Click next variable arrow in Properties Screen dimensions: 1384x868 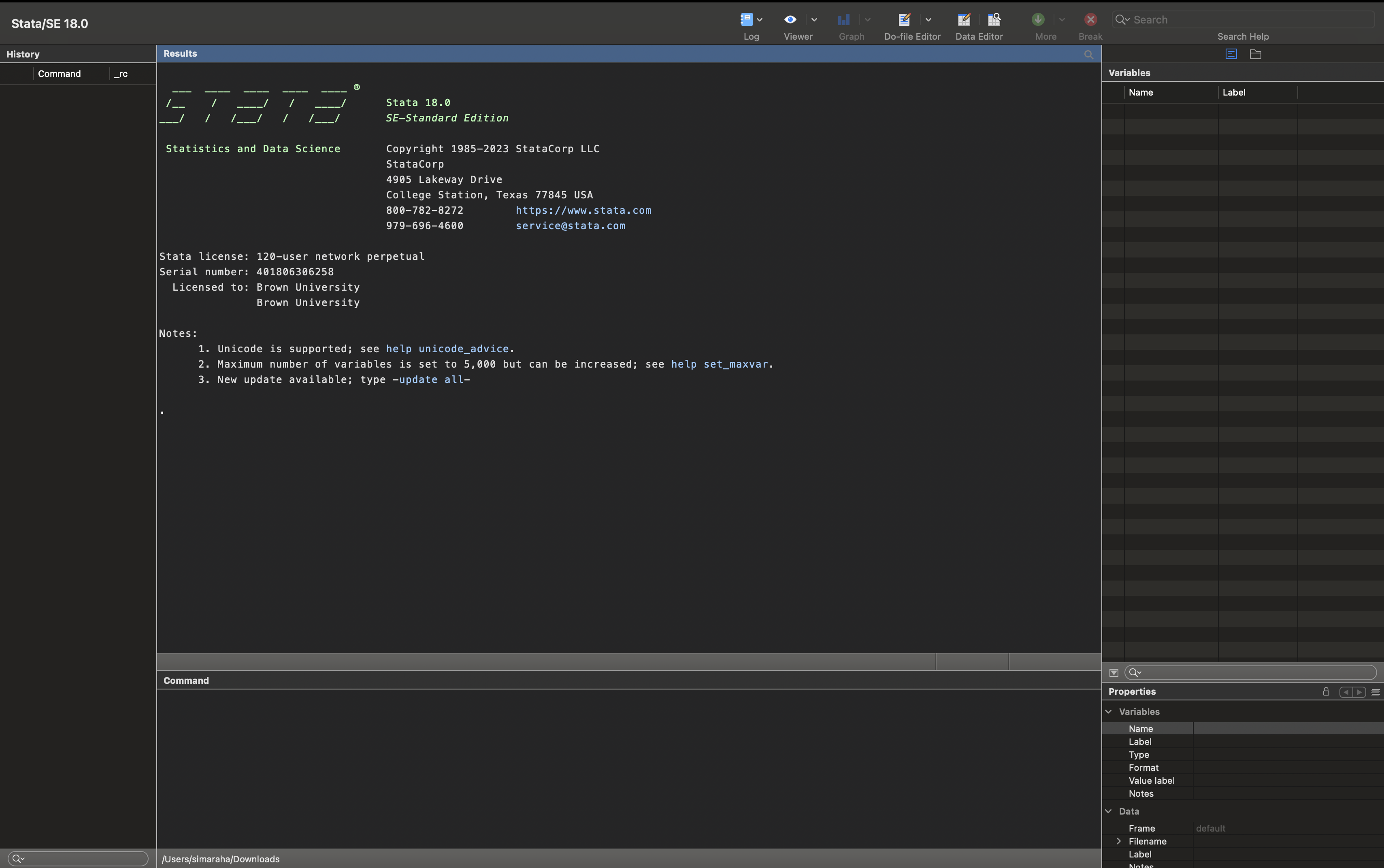point(1359,692)
